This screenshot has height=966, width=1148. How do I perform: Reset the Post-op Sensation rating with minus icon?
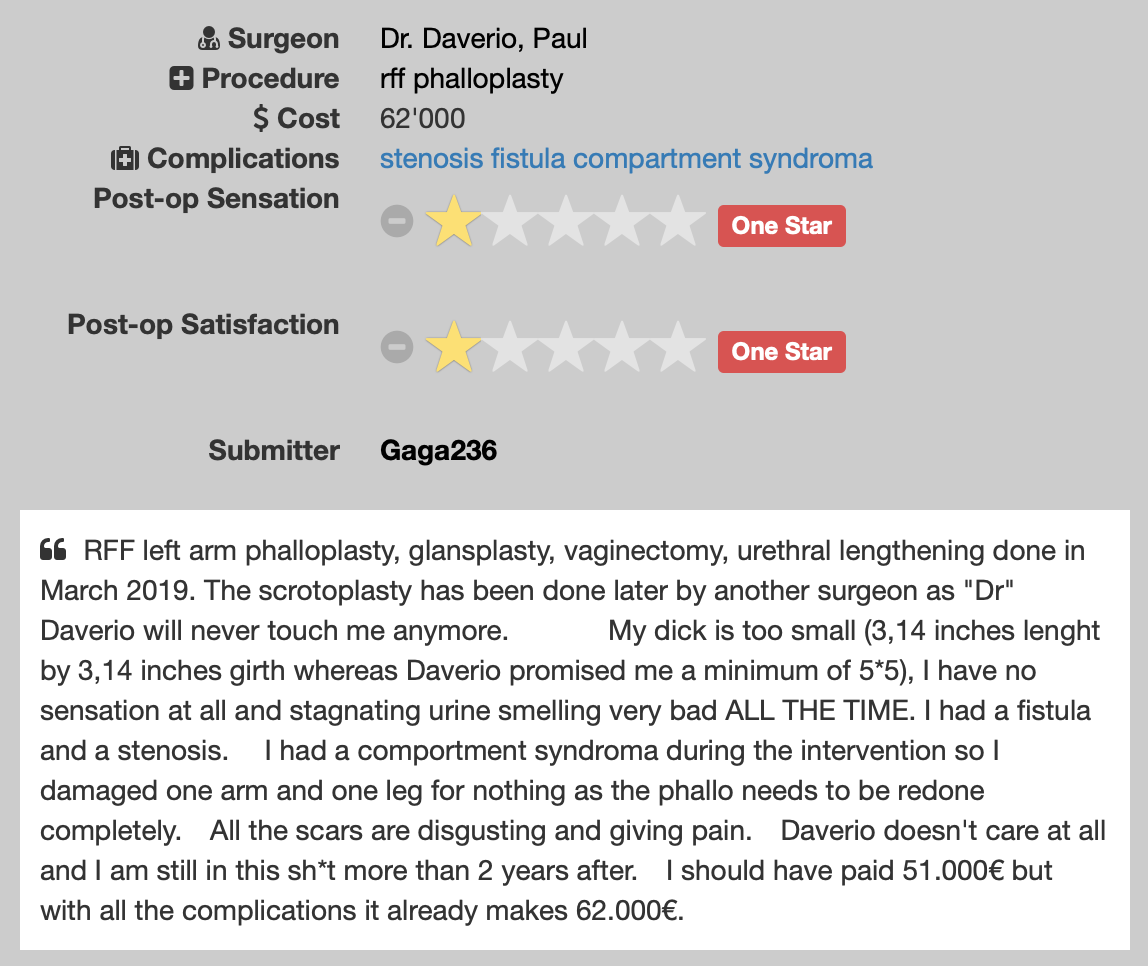pyautogui.click(x=397, y=222)
